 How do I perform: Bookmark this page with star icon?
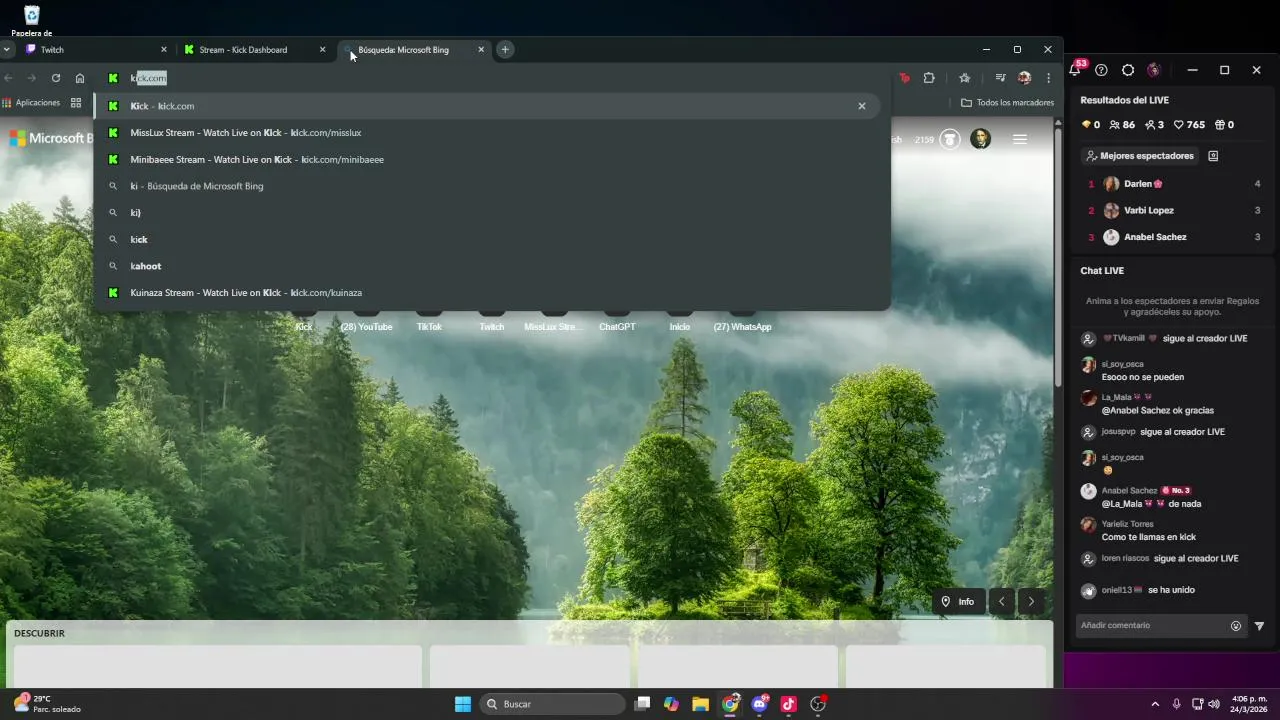(x=965, y=78)
